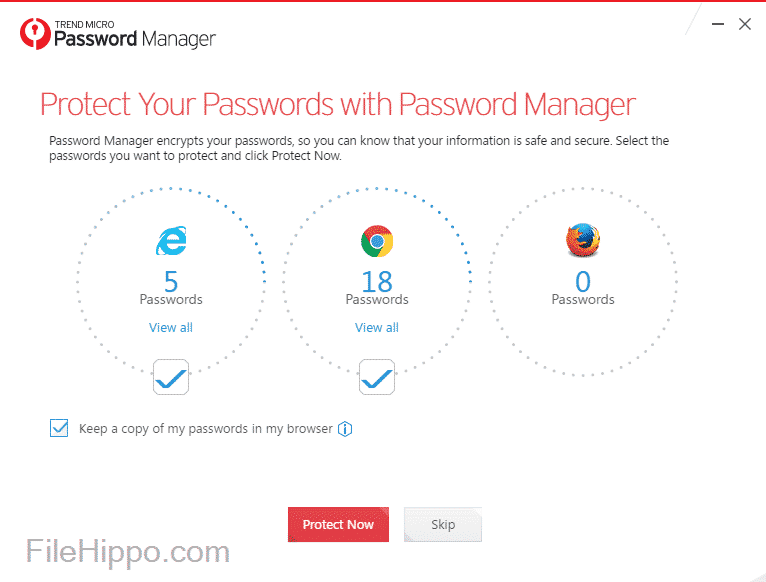Click the Internet Explorer browser icon
Screen dimensions: 766x582
pos(171,240)
